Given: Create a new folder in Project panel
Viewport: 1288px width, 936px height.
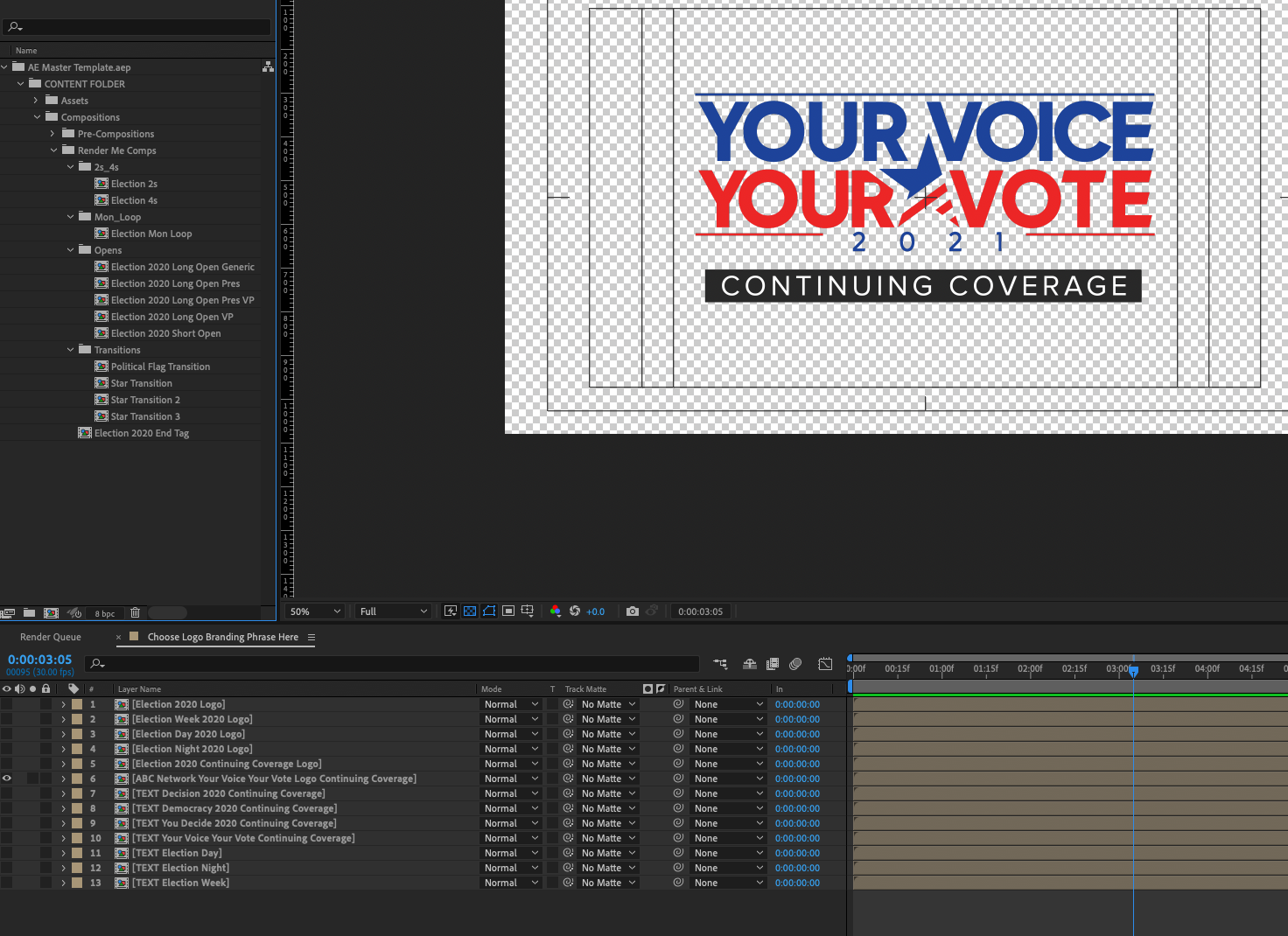Looking at the screenshot, I should pyautogui.click(x=29, y=613).
